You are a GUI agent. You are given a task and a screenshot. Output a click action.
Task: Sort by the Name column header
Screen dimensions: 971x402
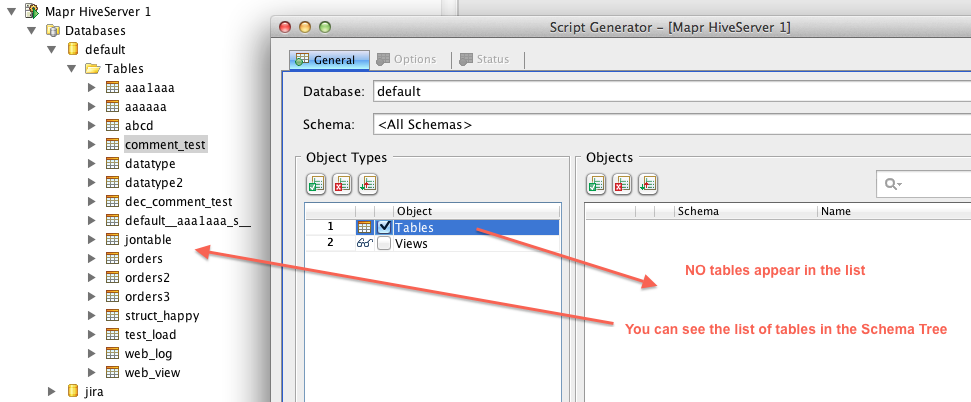[894, 211]
